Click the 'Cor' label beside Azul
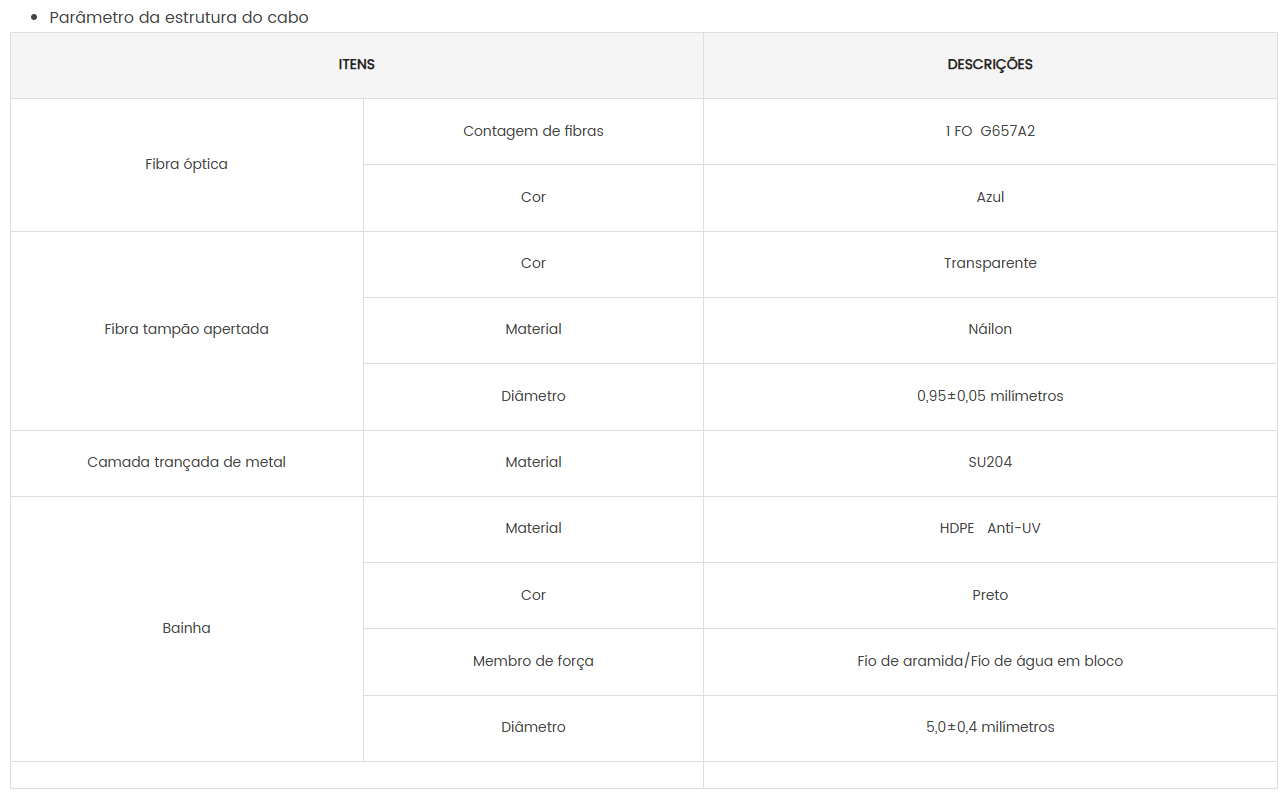1284x795 pixels. (x=533, y=197)
